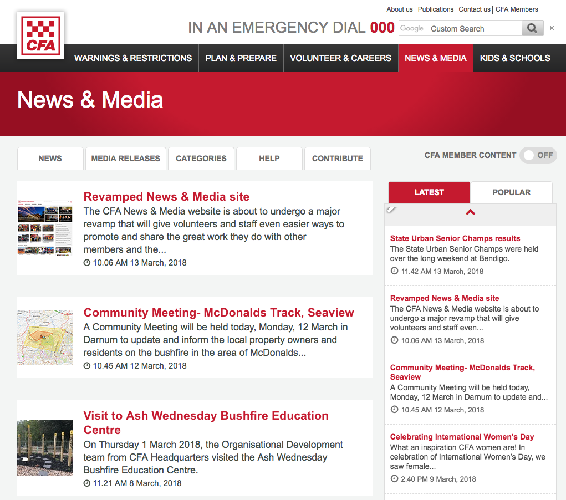
Task: Switch to the Contribute tab
Action: click(338, 158)
